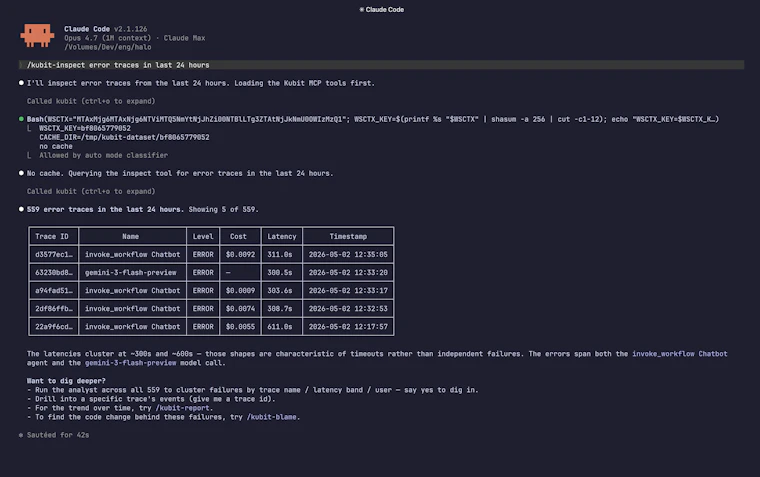760x477 pixels.
Task: Click 'Drill into a specific trace's events' suggestion
Action: point(151,398)
